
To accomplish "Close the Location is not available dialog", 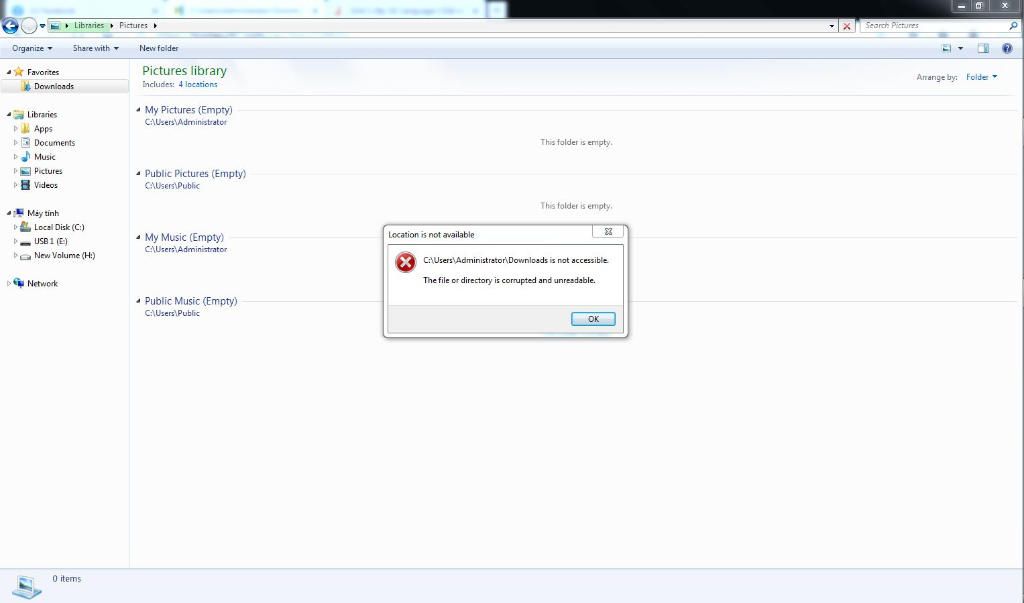I will coord(607,231).
